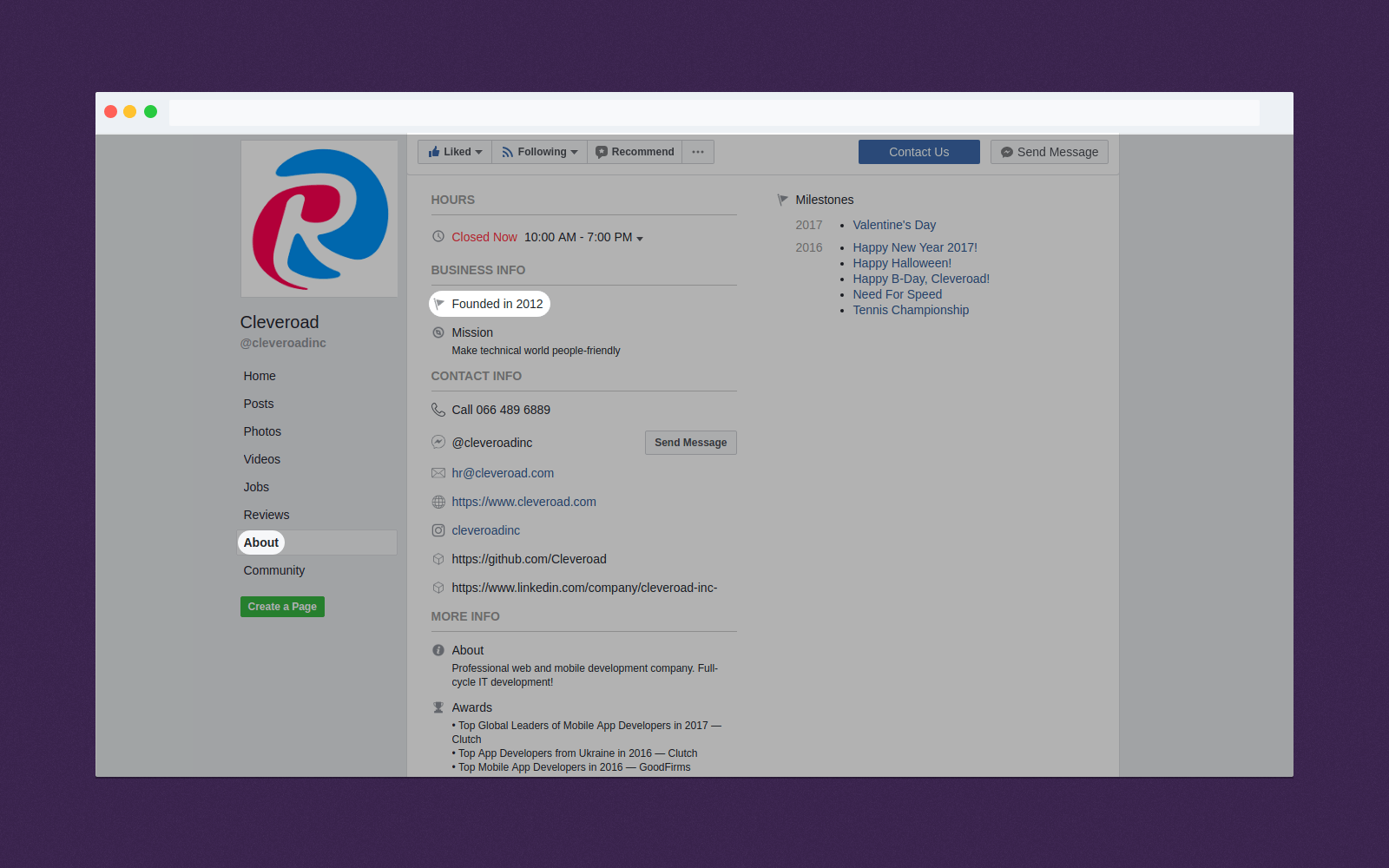
Task: Click the Instagram icon
Action: [438, 530]
